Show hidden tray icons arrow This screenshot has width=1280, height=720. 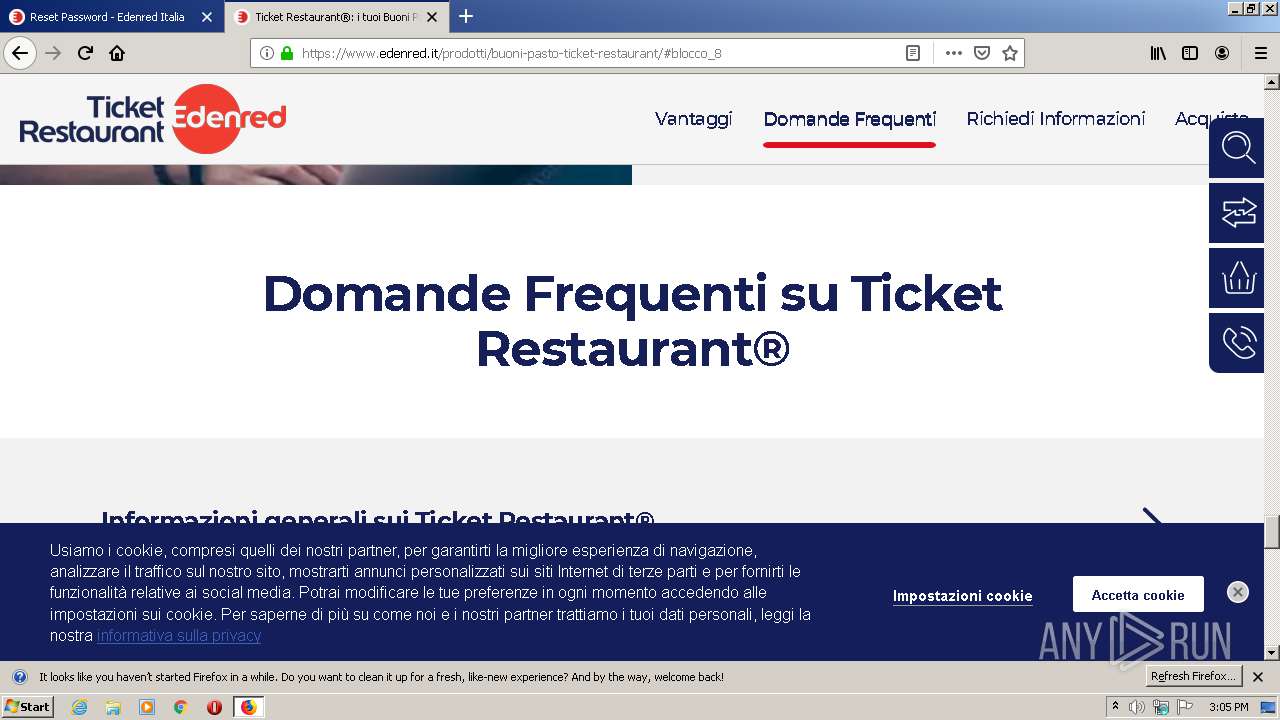click(1115, 707)
